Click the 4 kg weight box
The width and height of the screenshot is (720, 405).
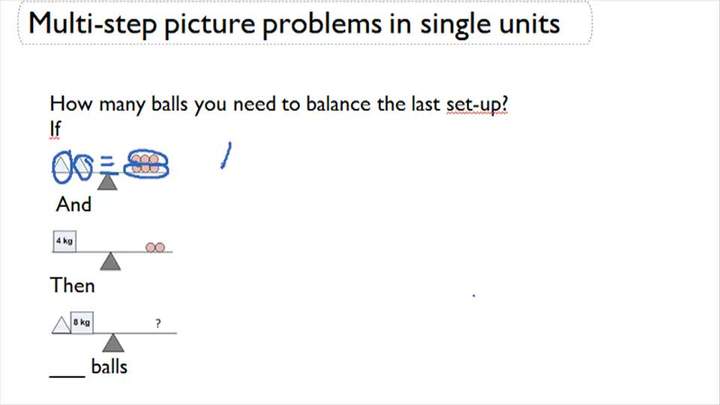(x=65, y=241)
